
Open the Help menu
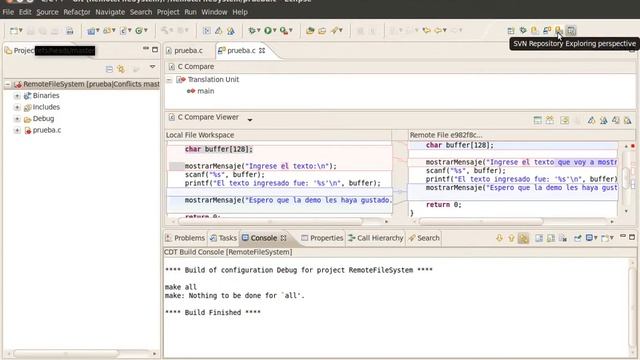240,12
